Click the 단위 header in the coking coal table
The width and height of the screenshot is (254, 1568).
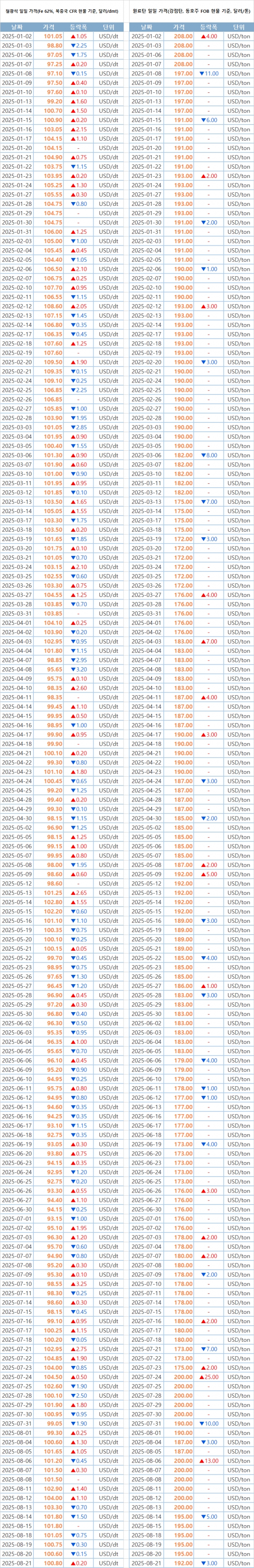click(238, 28)
